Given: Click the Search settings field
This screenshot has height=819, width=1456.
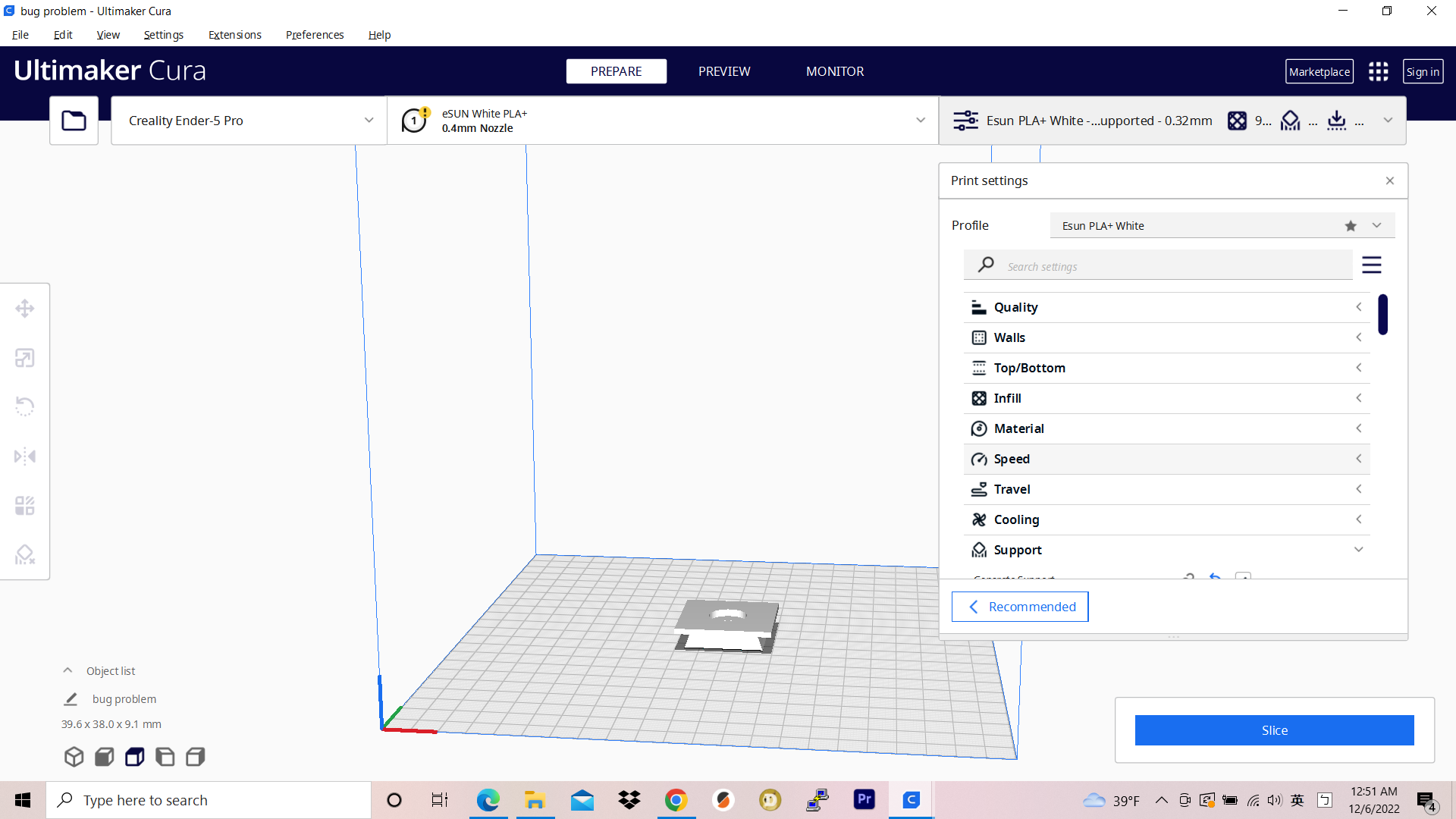Looking at the screenshot, I should pyautogui.click(x=1158, y=266).
